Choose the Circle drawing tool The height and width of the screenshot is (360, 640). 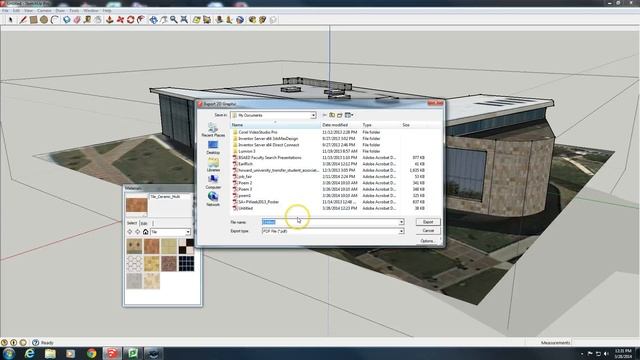pyautogui.click(x=44, y=20)
